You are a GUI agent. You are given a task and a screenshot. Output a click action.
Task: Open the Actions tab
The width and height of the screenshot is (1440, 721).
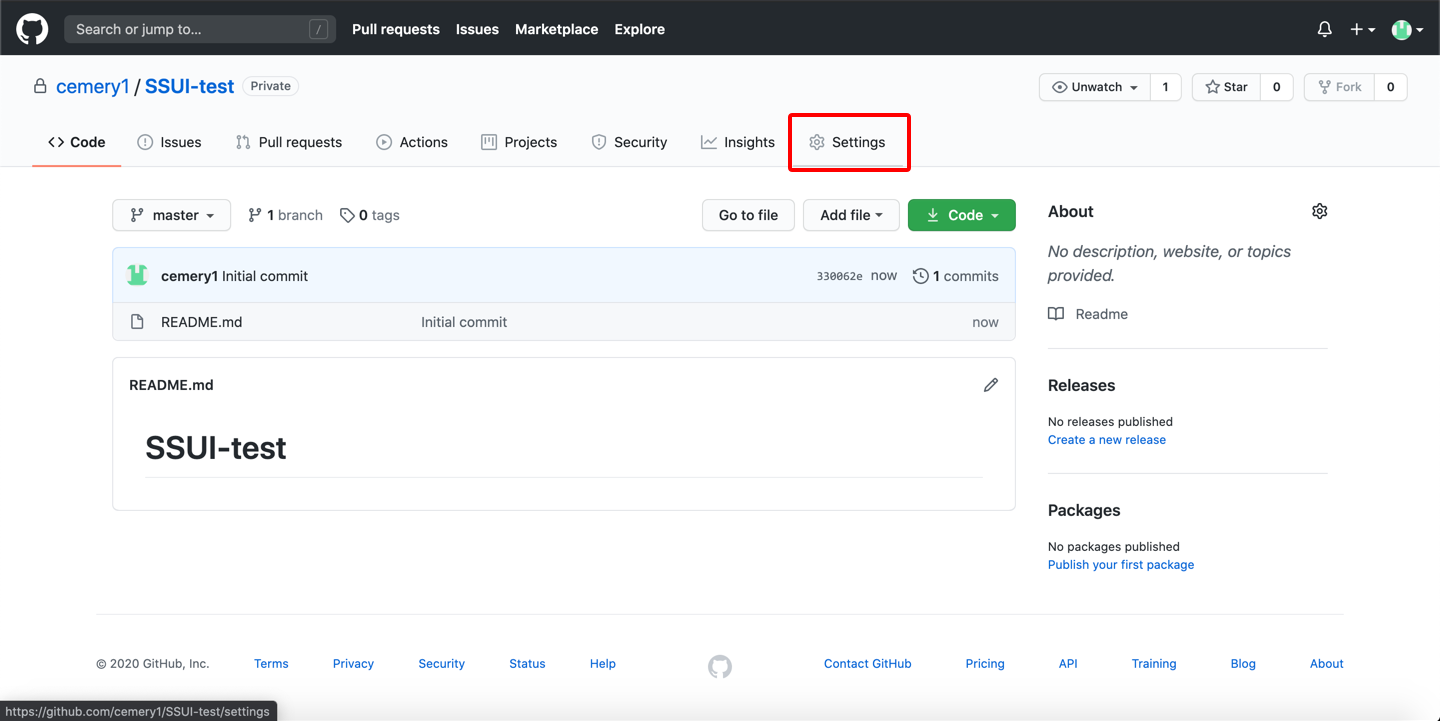click(412, 142)
